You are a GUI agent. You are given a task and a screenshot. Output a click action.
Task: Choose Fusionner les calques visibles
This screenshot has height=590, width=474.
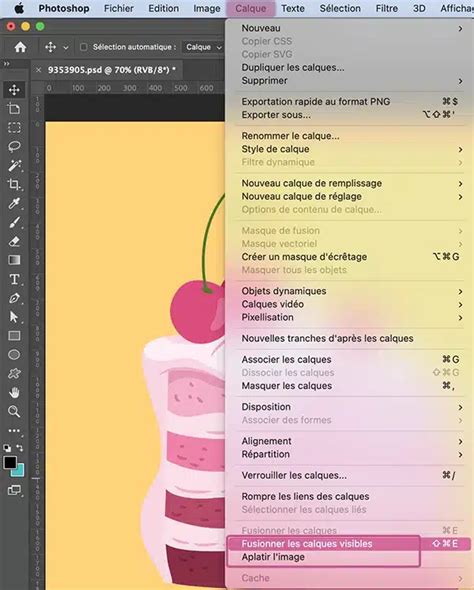pyautogui.click(x=348, y=544)
